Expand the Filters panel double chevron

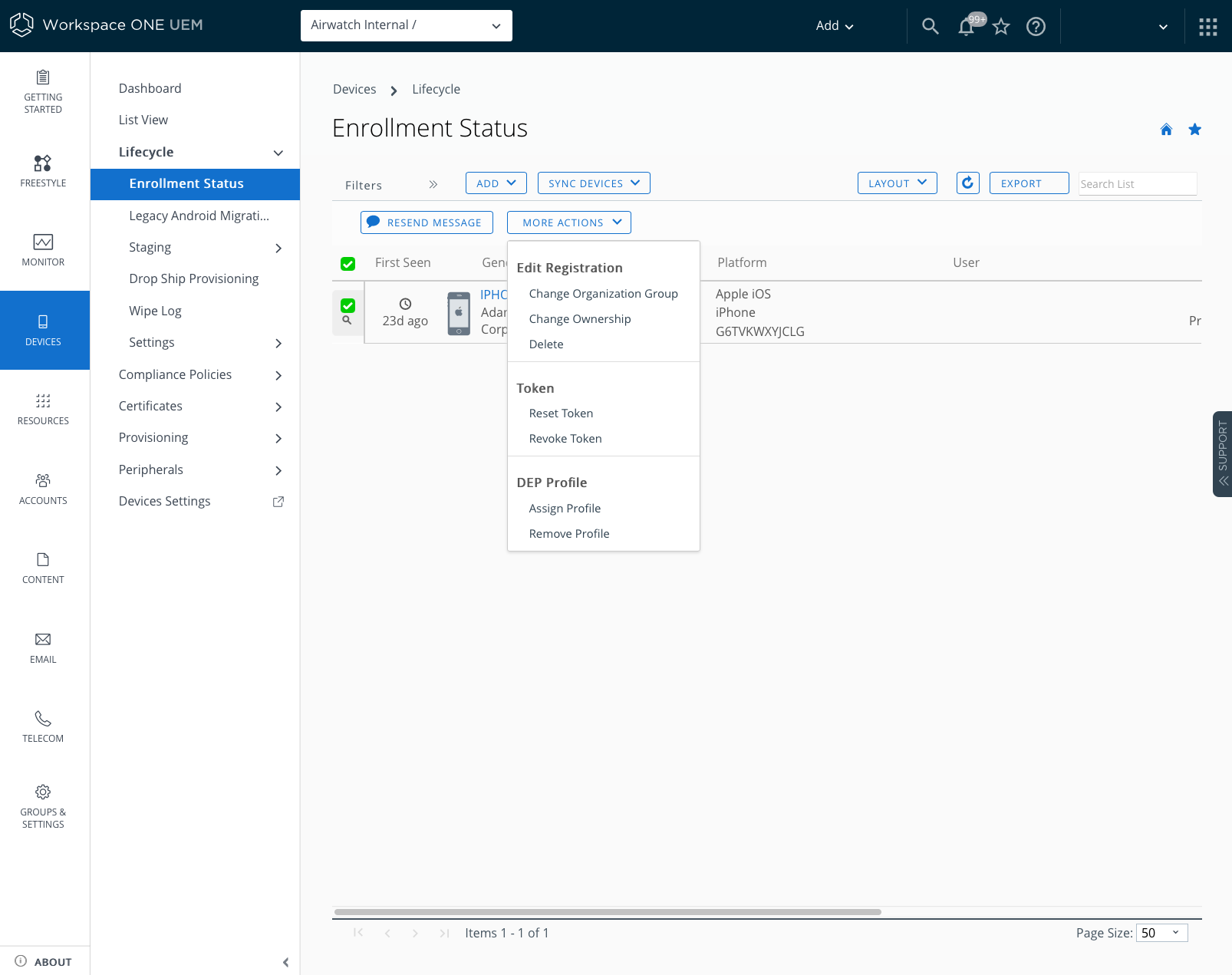[x=433, y=184]
